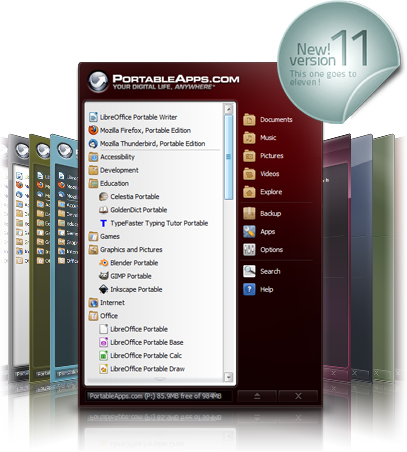Screen dimensions: 407x452
Task: Select the Pictures menu label
Action: pyautogui.click(x=272, y=156)
